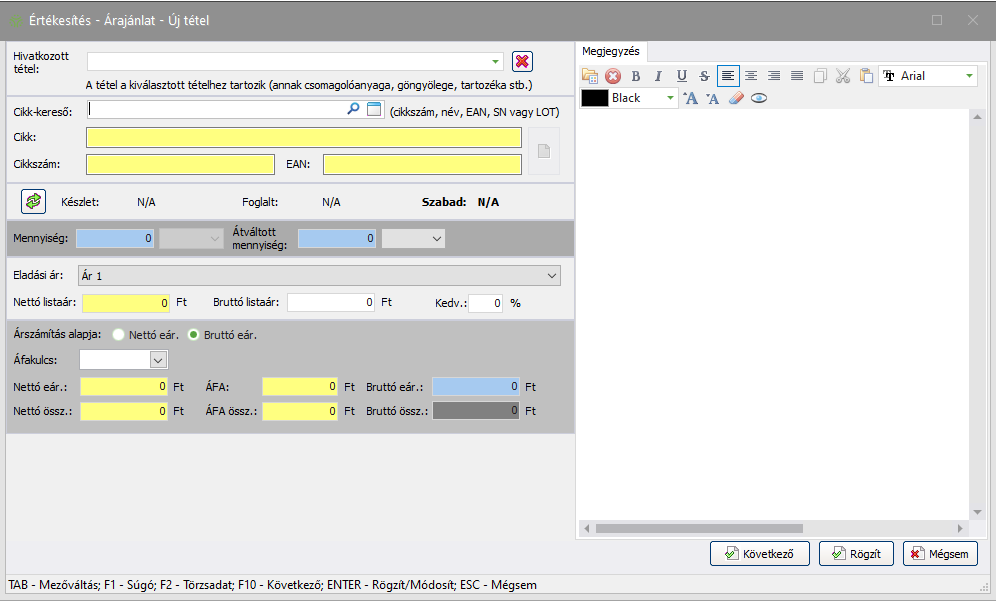Select the Bruttó eár. radio button
This screenshot has width=996, height=602.
(x=194, y=335)
